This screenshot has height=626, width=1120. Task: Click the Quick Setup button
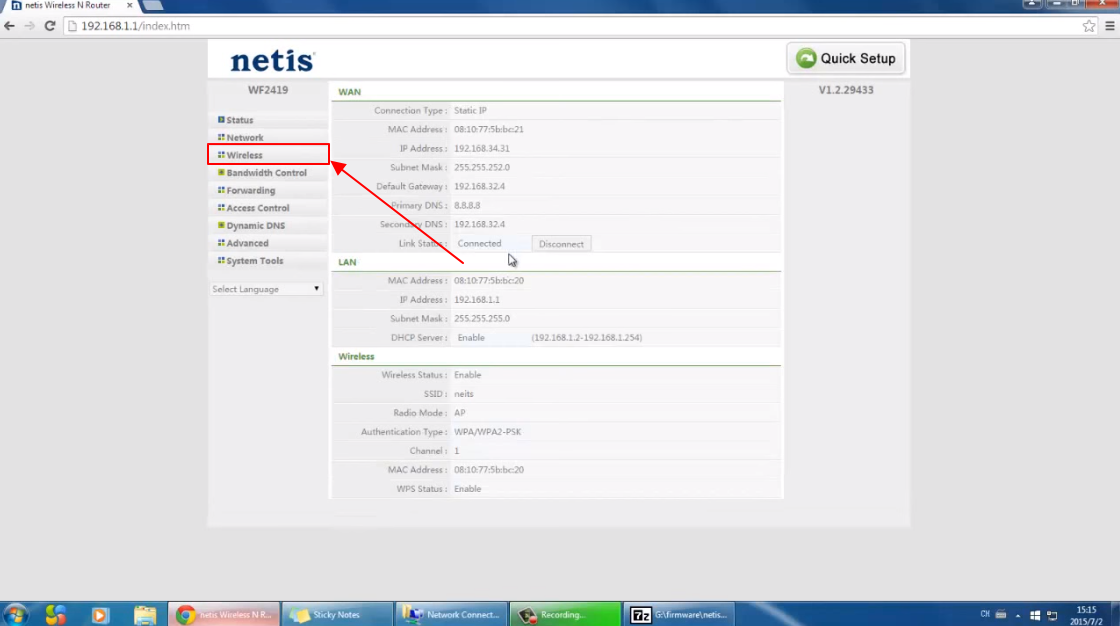[x=846, y=59]
